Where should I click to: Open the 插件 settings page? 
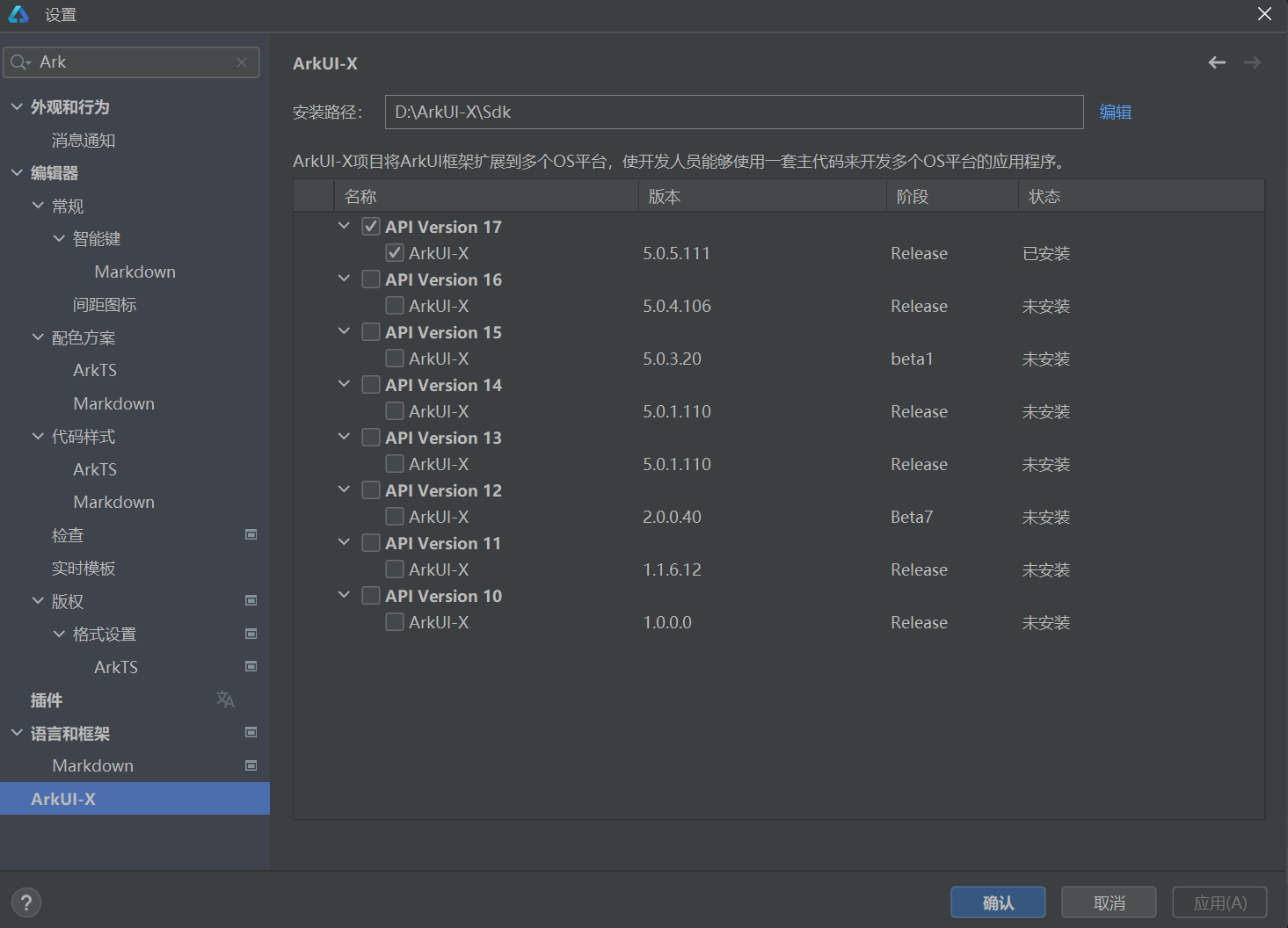[x=47, y=700]
